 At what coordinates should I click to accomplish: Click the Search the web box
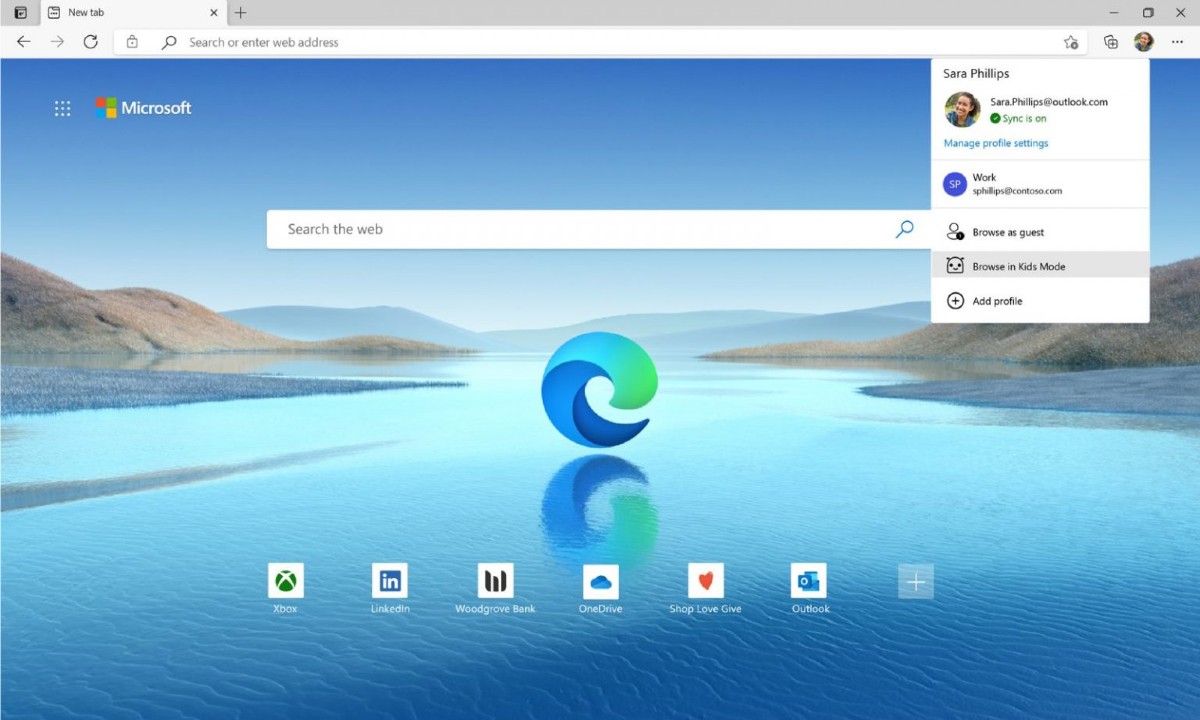pyautogui.click(x=580, y=229)
